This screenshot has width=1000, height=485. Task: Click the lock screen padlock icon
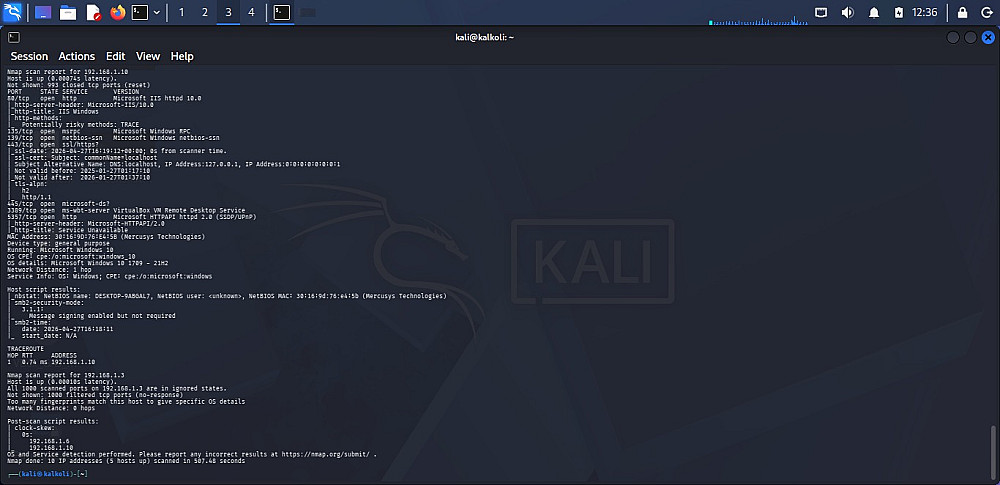click(x=962, y=12)
